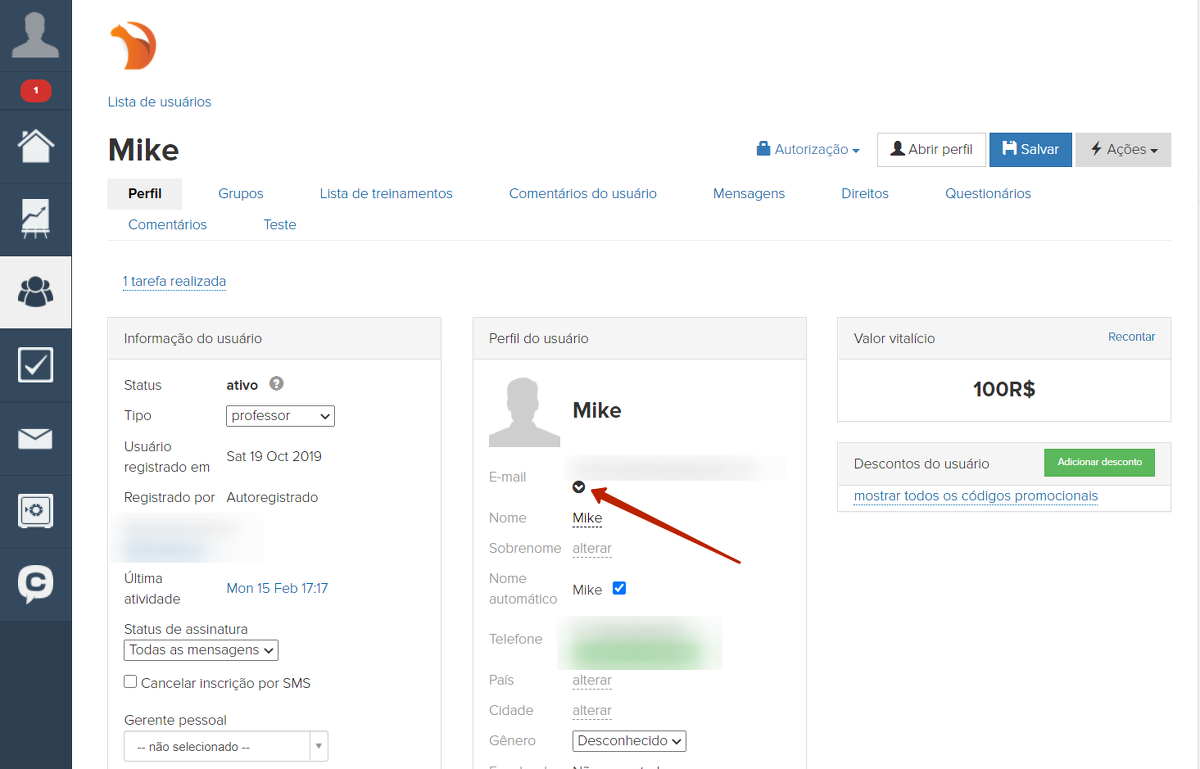Image resolution: width=1200 pixels, height=769 pixels.
Task: Open the chart presentation sidebar icon
Action: point(35,219)
